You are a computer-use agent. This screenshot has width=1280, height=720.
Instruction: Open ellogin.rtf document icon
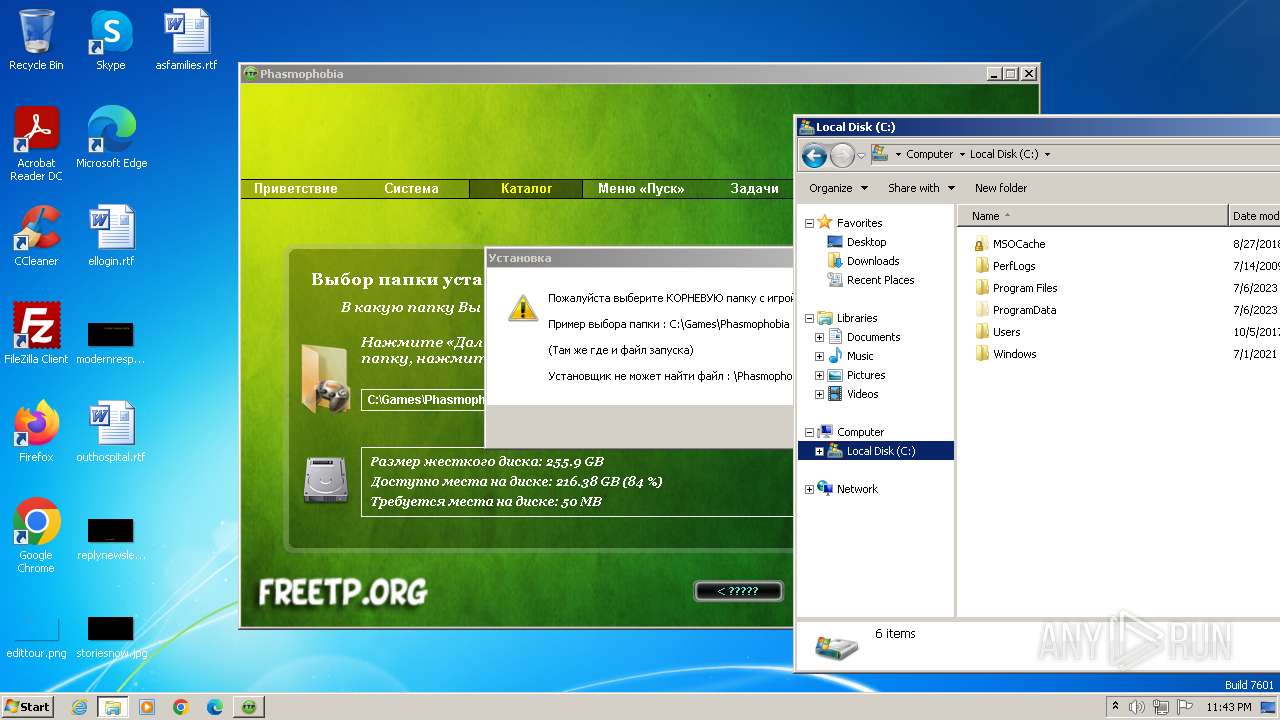click(111, 236)
